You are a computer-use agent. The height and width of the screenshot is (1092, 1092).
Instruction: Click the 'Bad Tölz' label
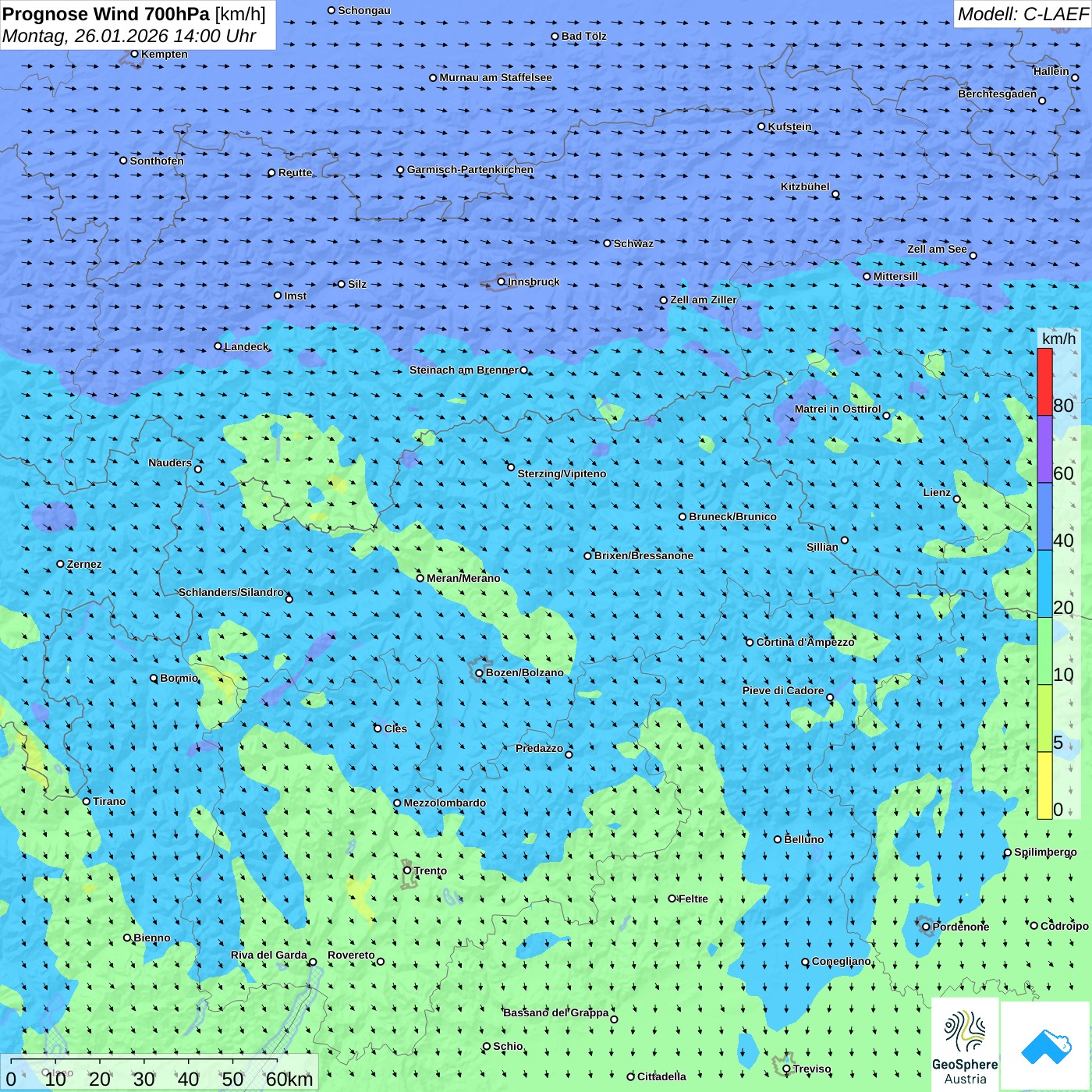[584, 36]
